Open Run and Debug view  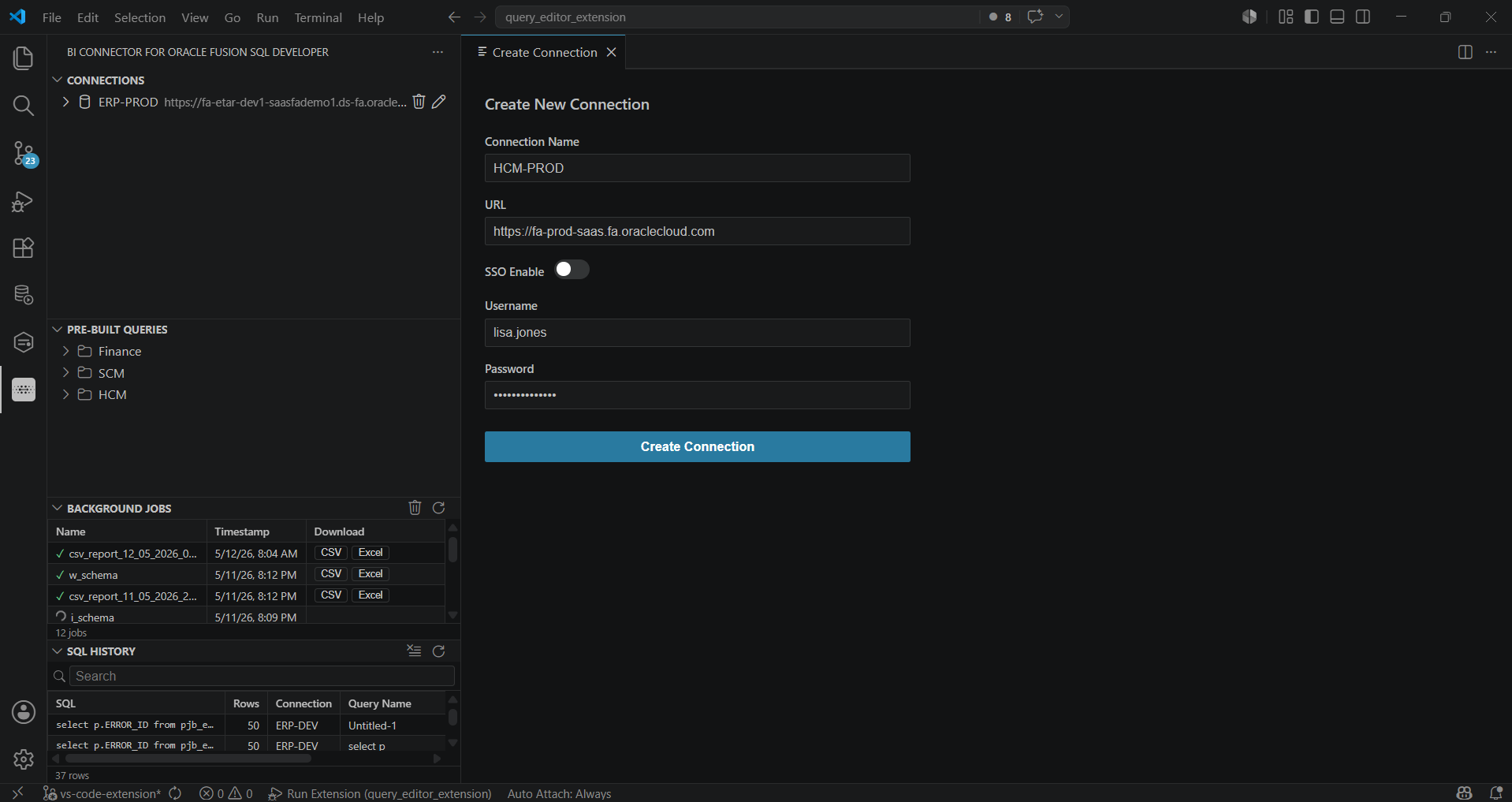24,202
